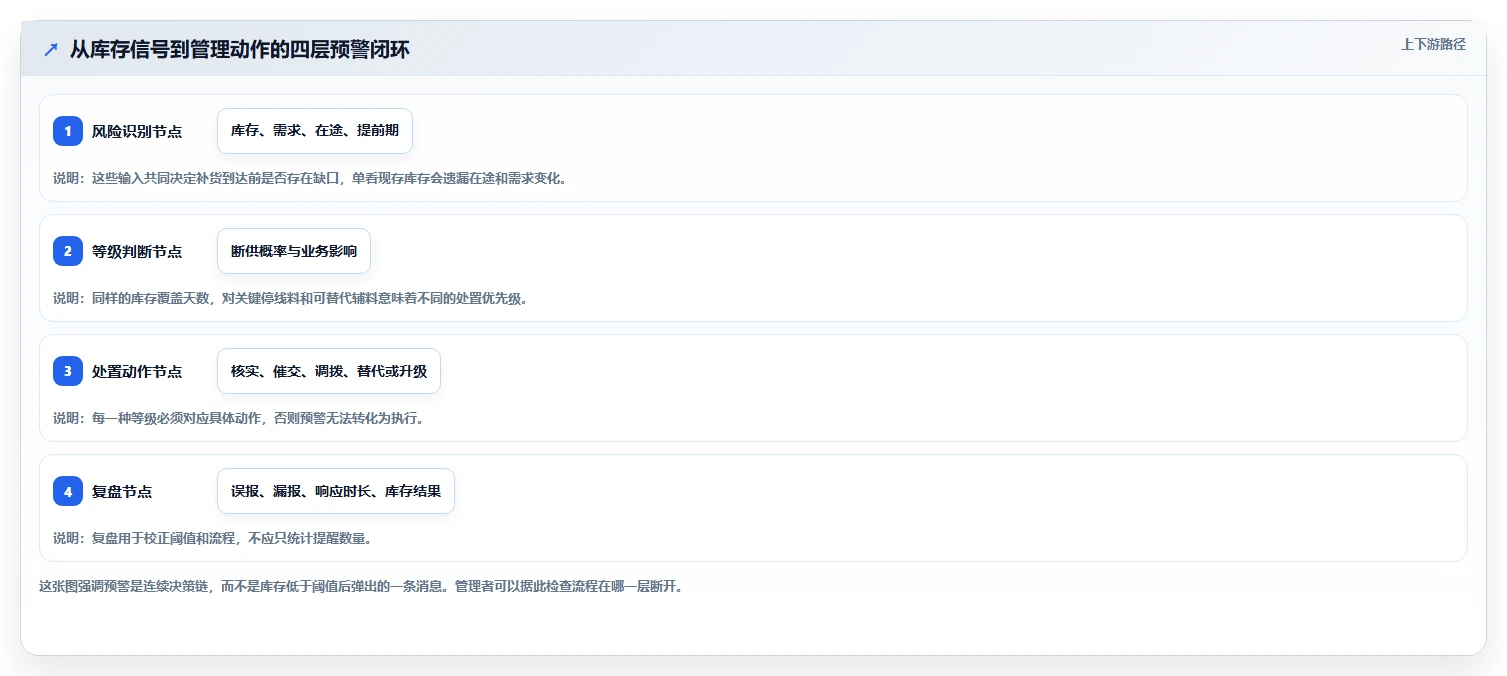Click the number 1 step badge
This screenshot has height=676, width=1507.
(x=68, y=131)
